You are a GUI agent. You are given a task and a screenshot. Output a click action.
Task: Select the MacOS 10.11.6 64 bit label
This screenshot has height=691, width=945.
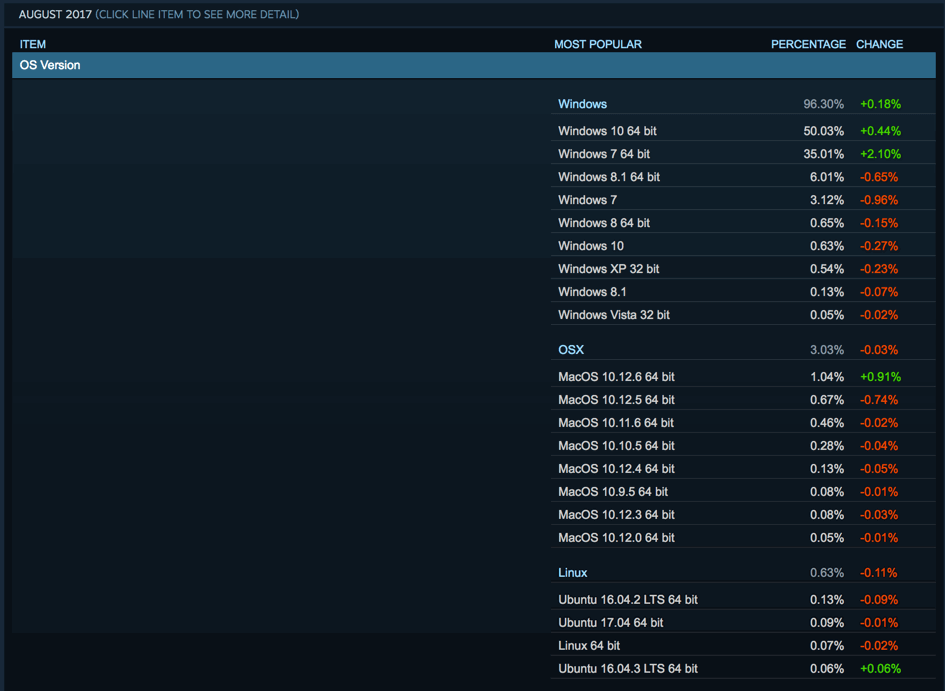tap(616, 423)
